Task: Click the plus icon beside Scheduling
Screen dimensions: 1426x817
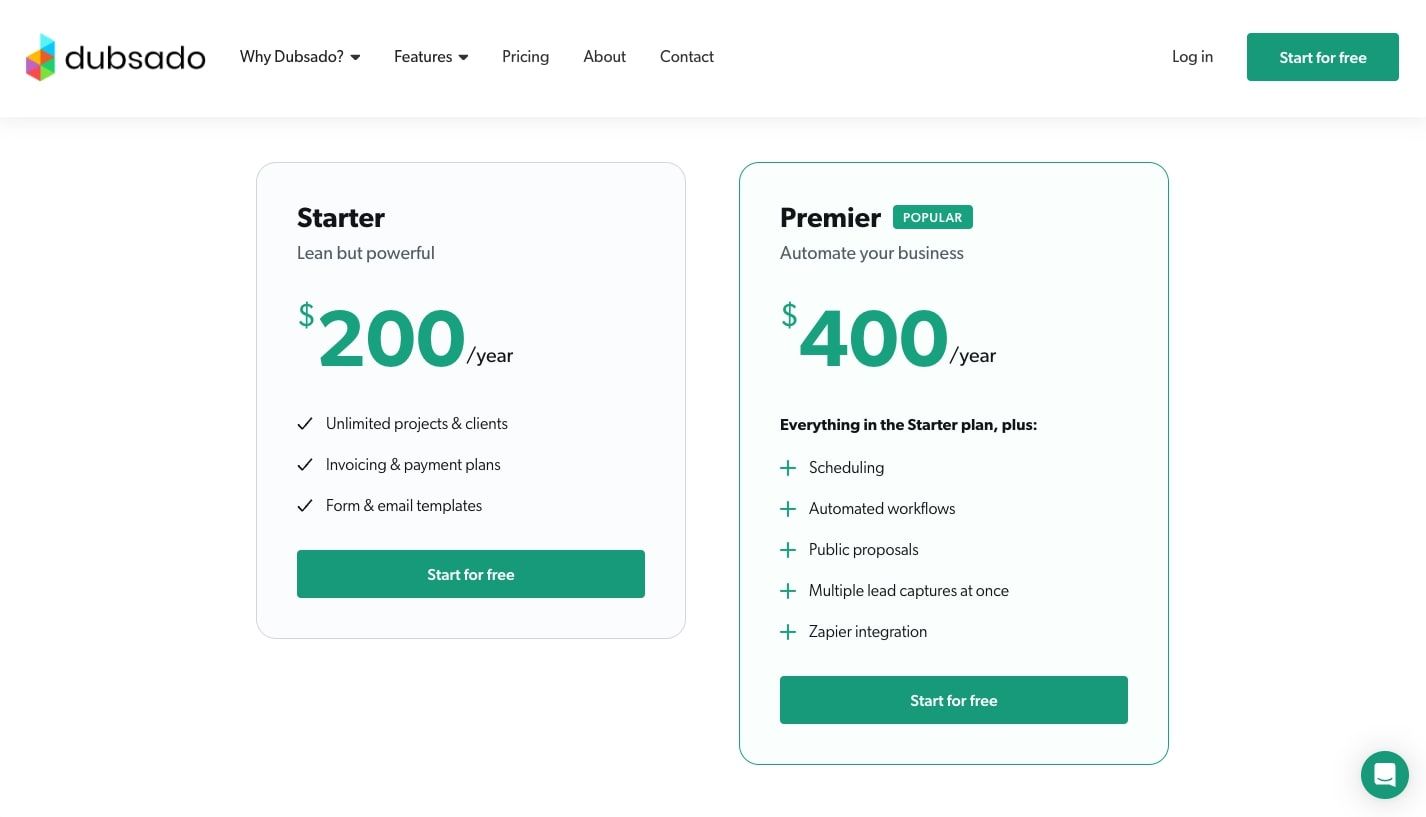Action: pos(788,468)
